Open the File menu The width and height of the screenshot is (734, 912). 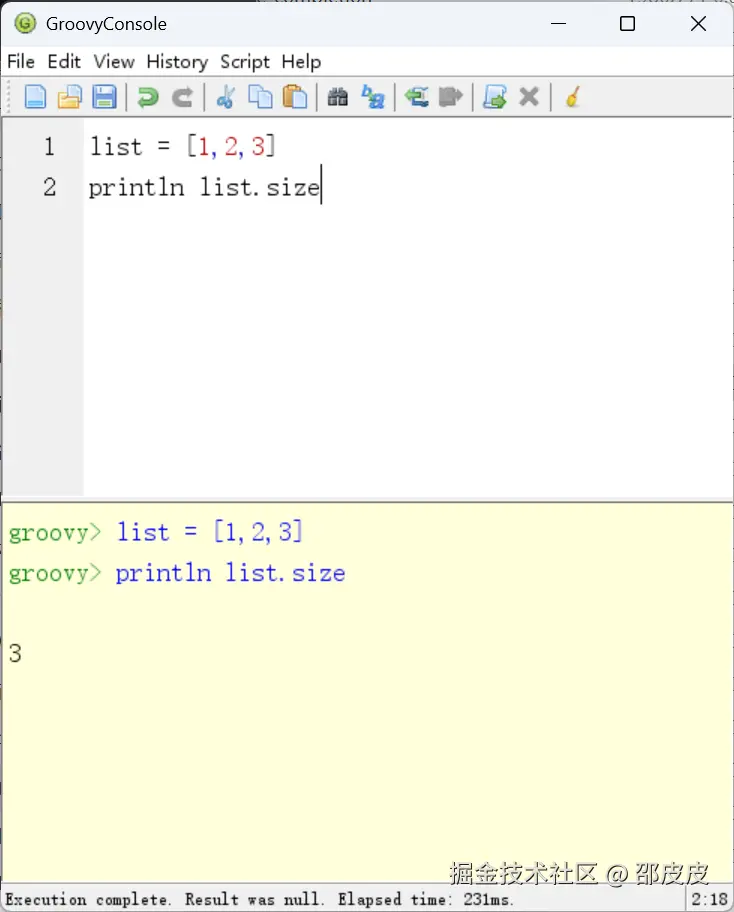21,62
